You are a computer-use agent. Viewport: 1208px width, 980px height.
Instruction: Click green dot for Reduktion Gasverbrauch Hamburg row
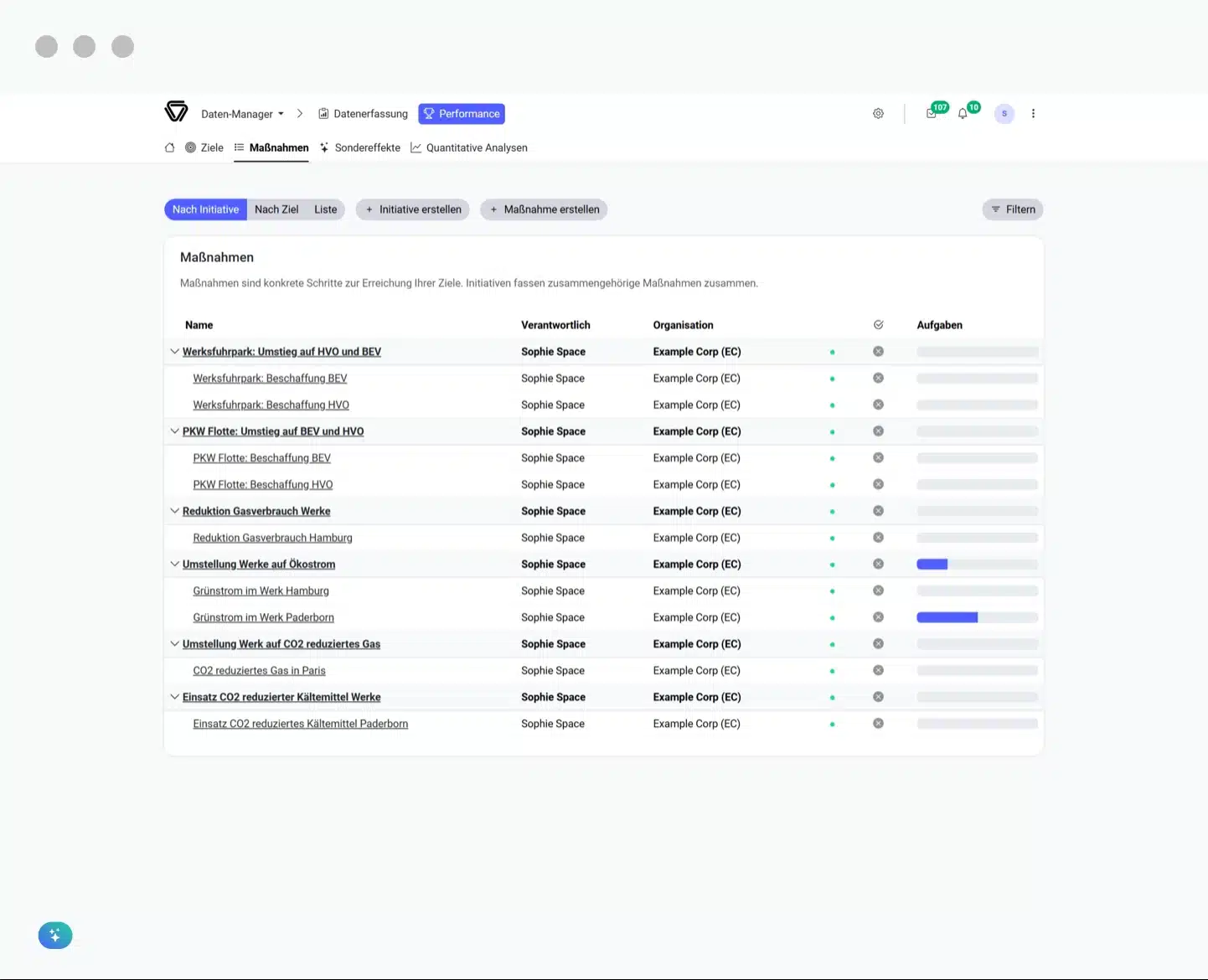(x=832, y=538)
